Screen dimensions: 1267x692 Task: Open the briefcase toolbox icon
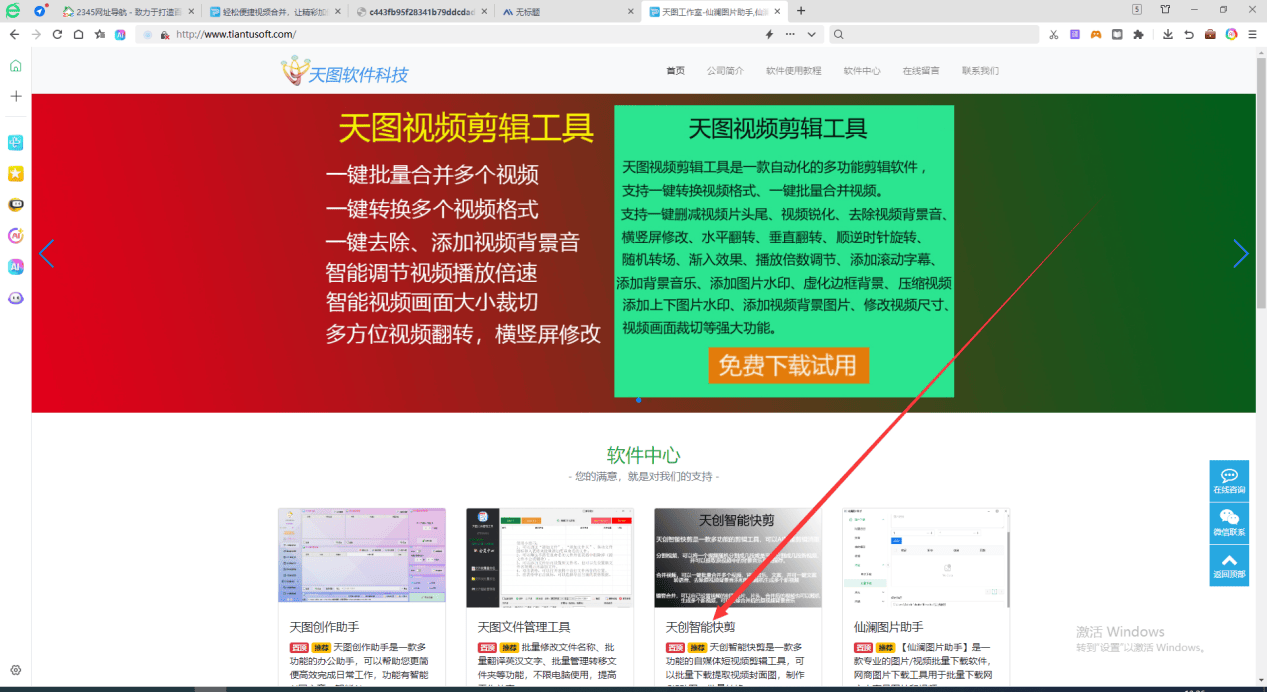(1210, 34)
